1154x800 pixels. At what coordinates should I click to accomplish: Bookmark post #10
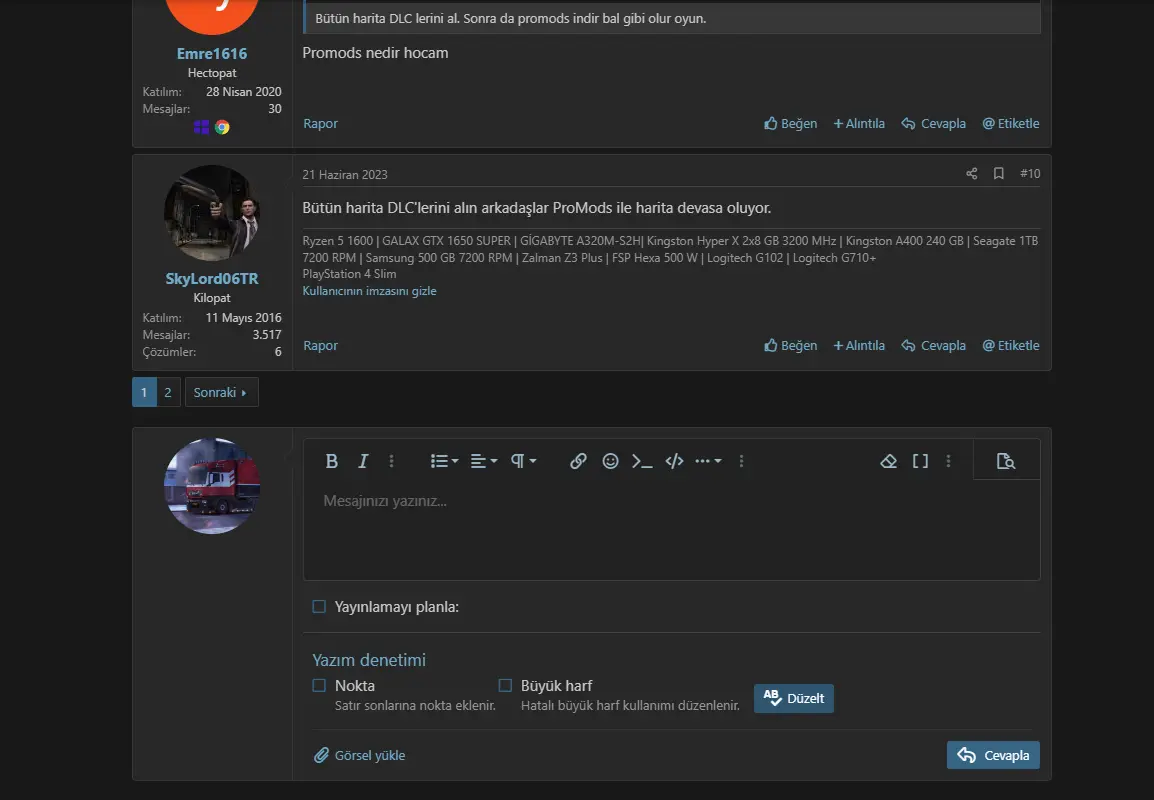click(999, 174)
